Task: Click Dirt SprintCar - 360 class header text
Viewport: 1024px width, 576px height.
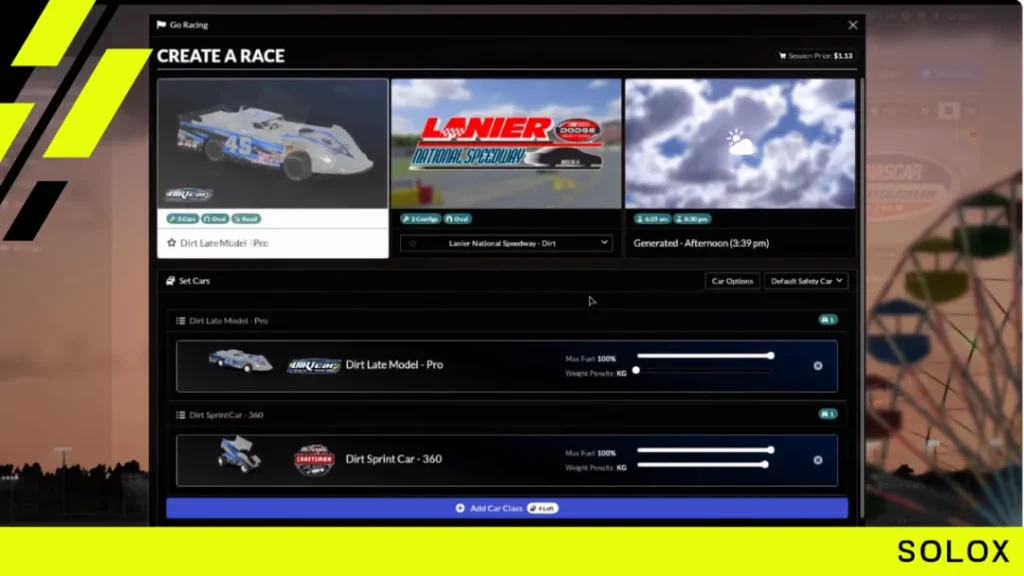Action: pyautogui.click(x=226, y=415)
